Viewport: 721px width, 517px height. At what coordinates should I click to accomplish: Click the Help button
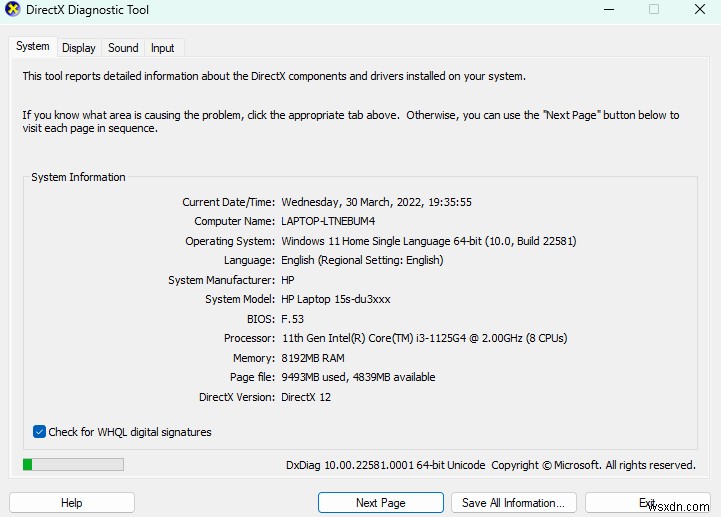(72, 503)
